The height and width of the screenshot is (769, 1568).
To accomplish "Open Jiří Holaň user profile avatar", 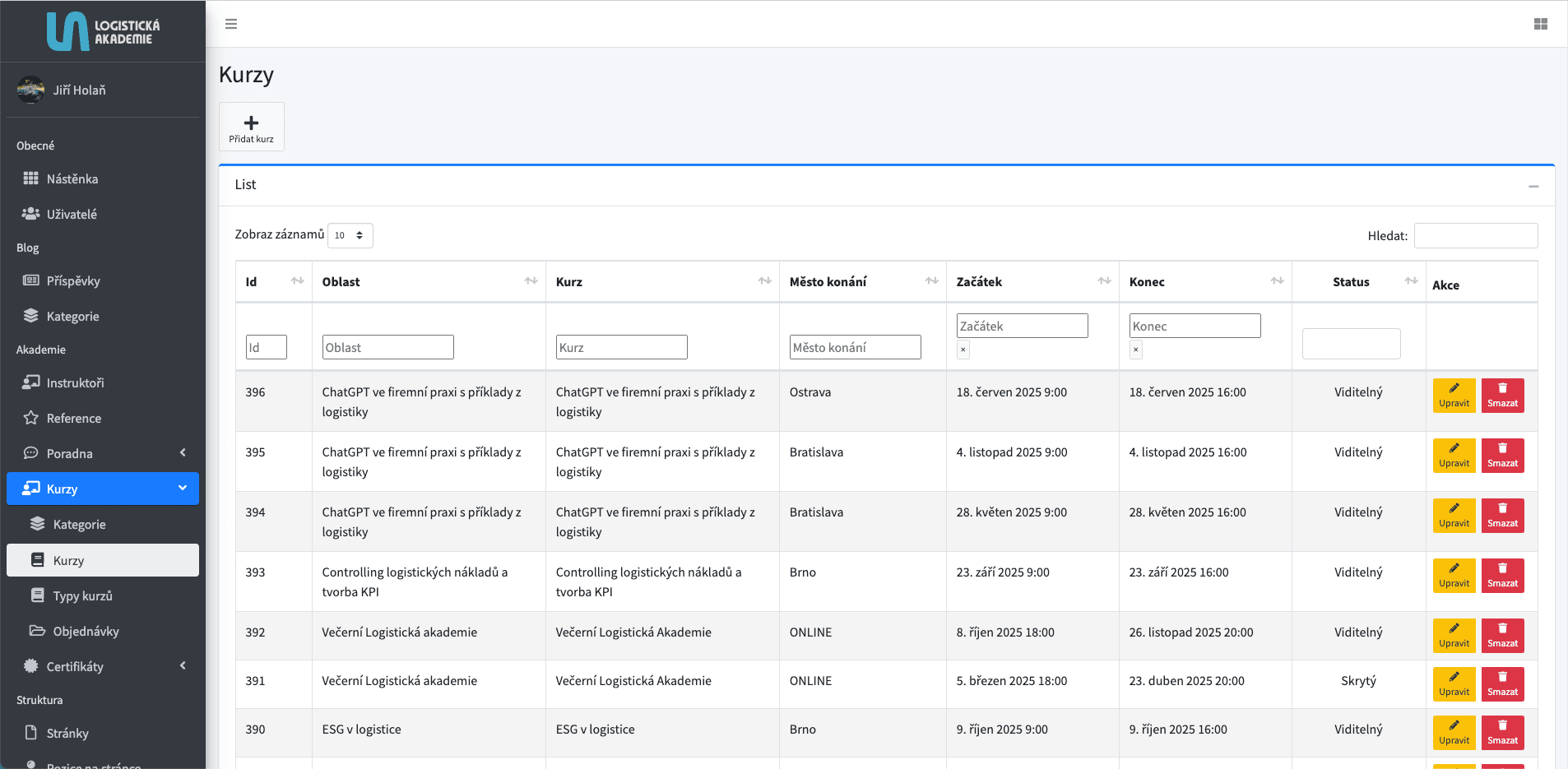I will click(31, 90).
